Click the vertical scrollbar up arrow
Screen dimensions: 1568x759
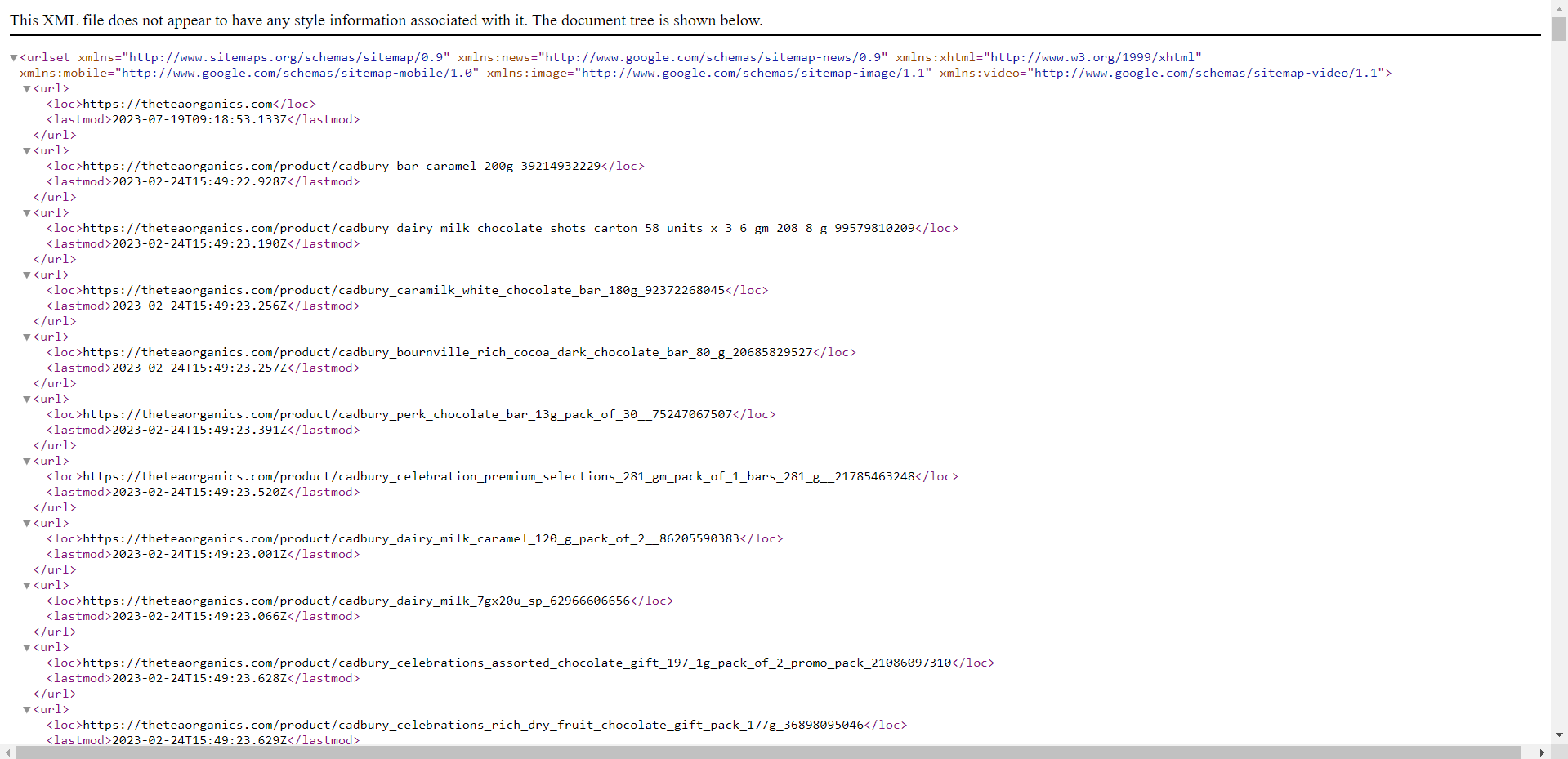(1559, 7)
